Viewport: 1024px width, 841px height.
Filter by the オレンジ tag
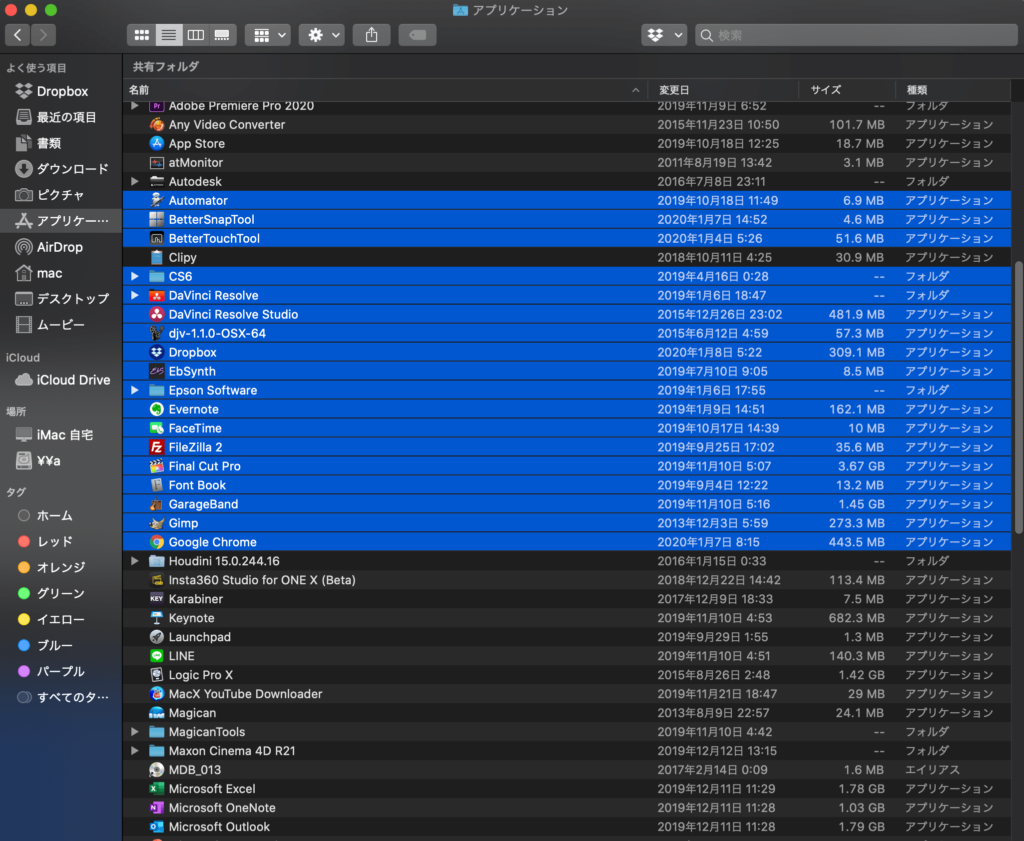pos(61,567)
